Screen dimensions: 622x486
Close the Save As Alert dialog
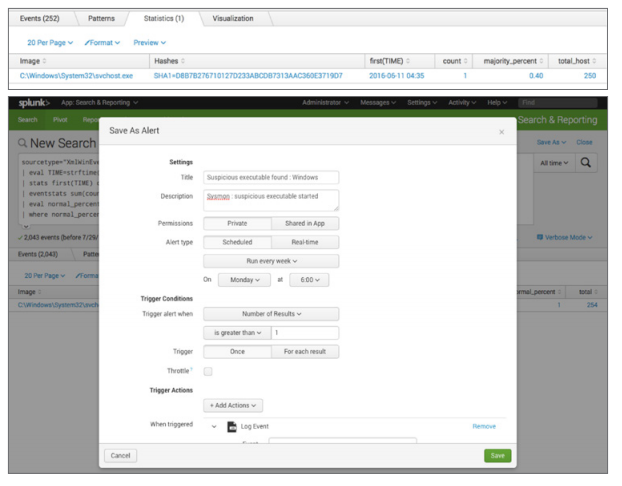(x=502, y=131)
